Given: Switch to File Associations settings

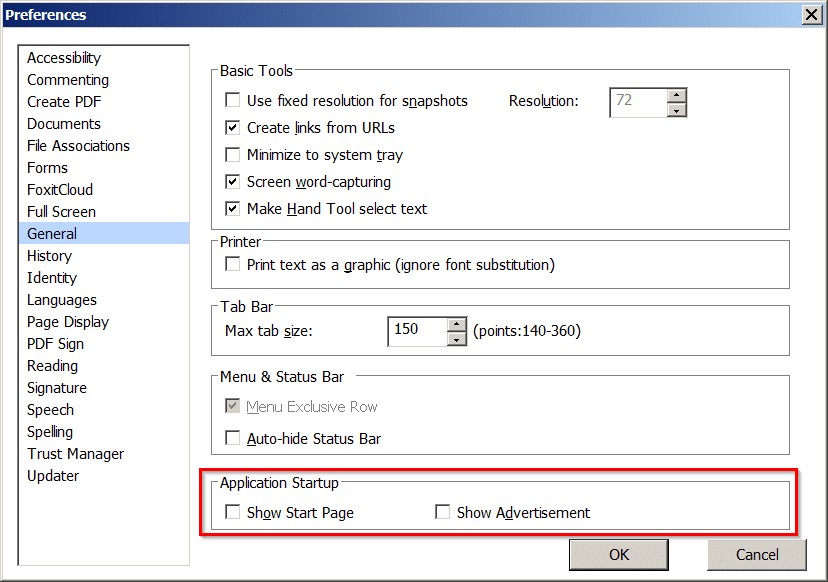Looking at the screenshot, I should 78,146.
